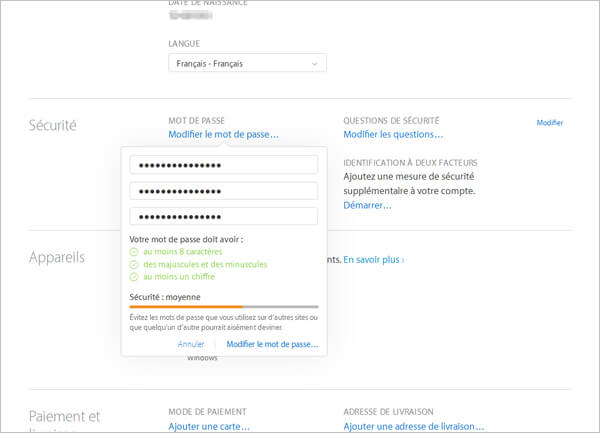
Task: Click the orange password strength bar
Action: [186, 306]
